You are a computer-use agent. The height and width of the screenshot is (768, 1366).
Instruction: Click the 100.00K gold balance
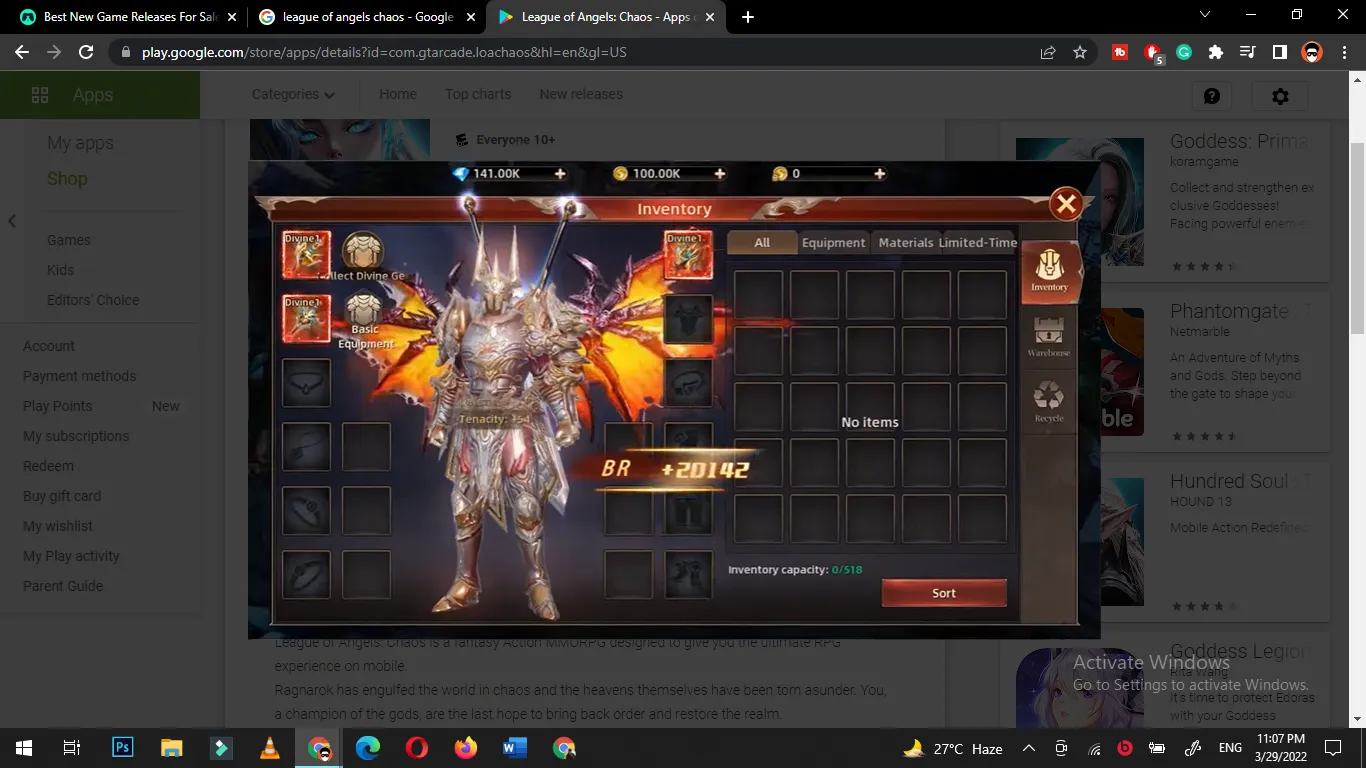click(x=656, y=173)
